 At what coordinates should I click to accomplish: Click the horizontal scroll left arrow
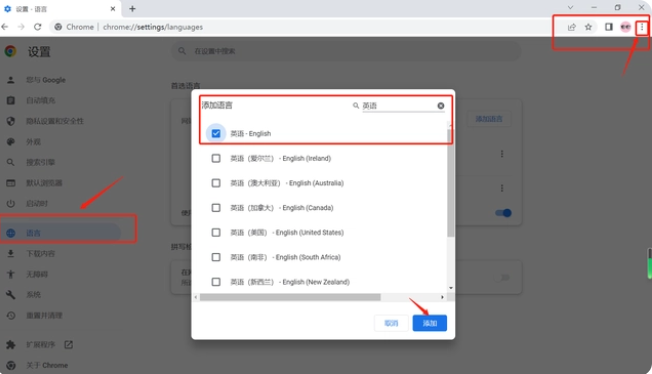[x=196, y=297]
